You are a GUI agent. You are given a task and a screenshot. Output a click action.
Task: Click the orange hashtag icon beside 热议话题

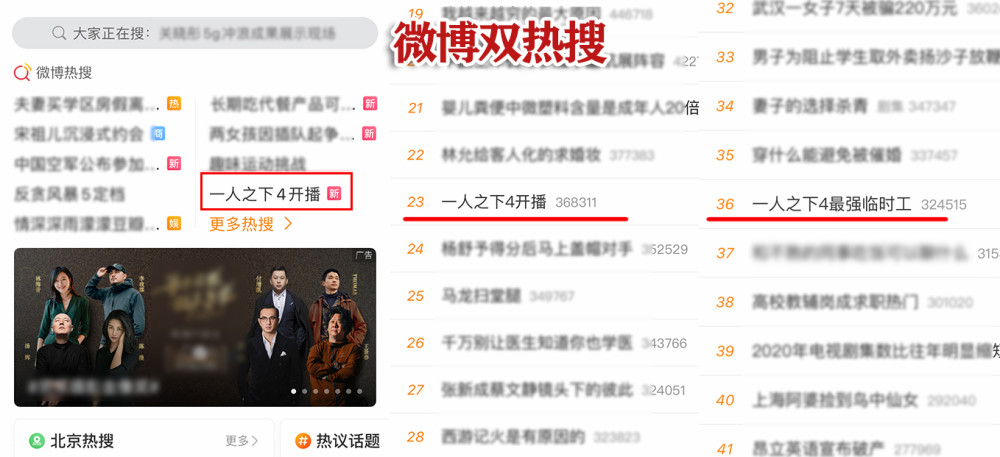(x=303, y=440)
